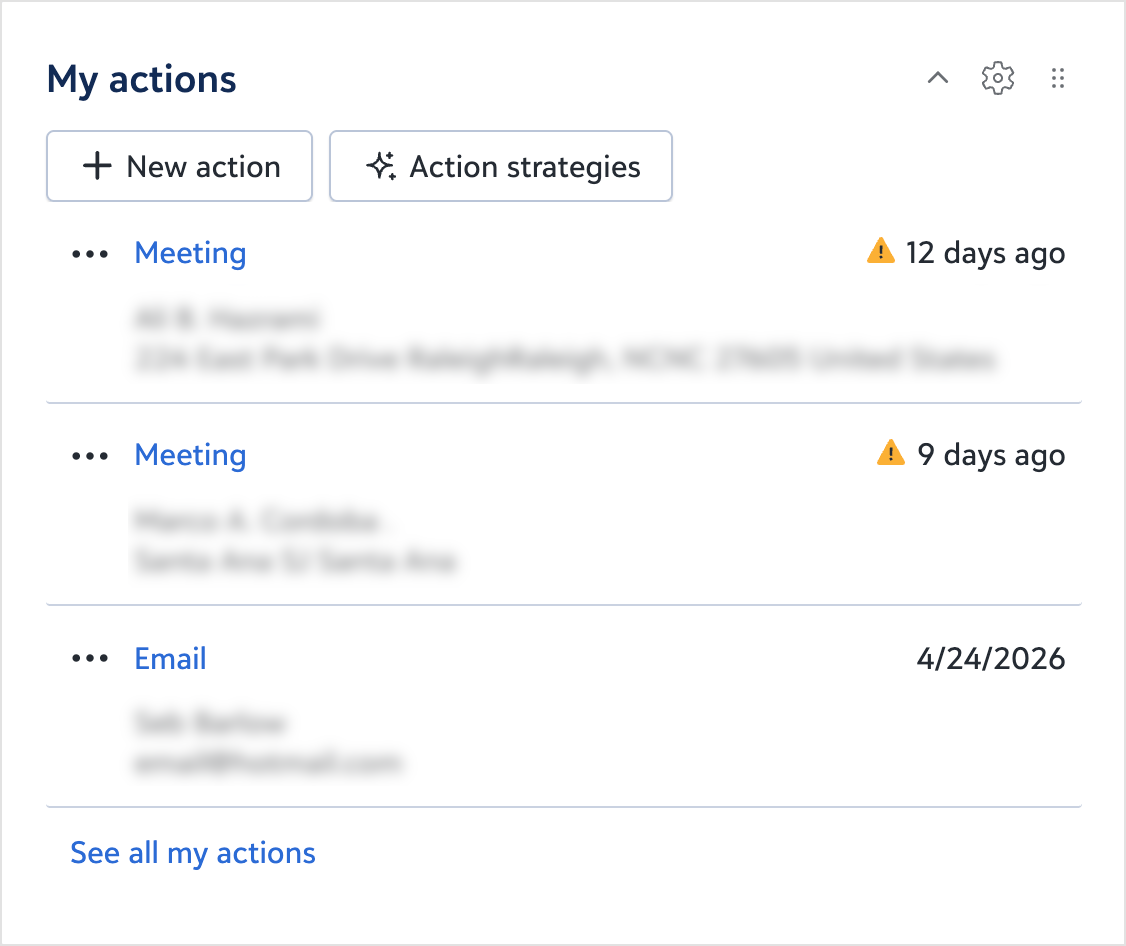Click the 9 days ago overdue label
1126x946 pixels.
pyautogui.click(x=991, y=456)
